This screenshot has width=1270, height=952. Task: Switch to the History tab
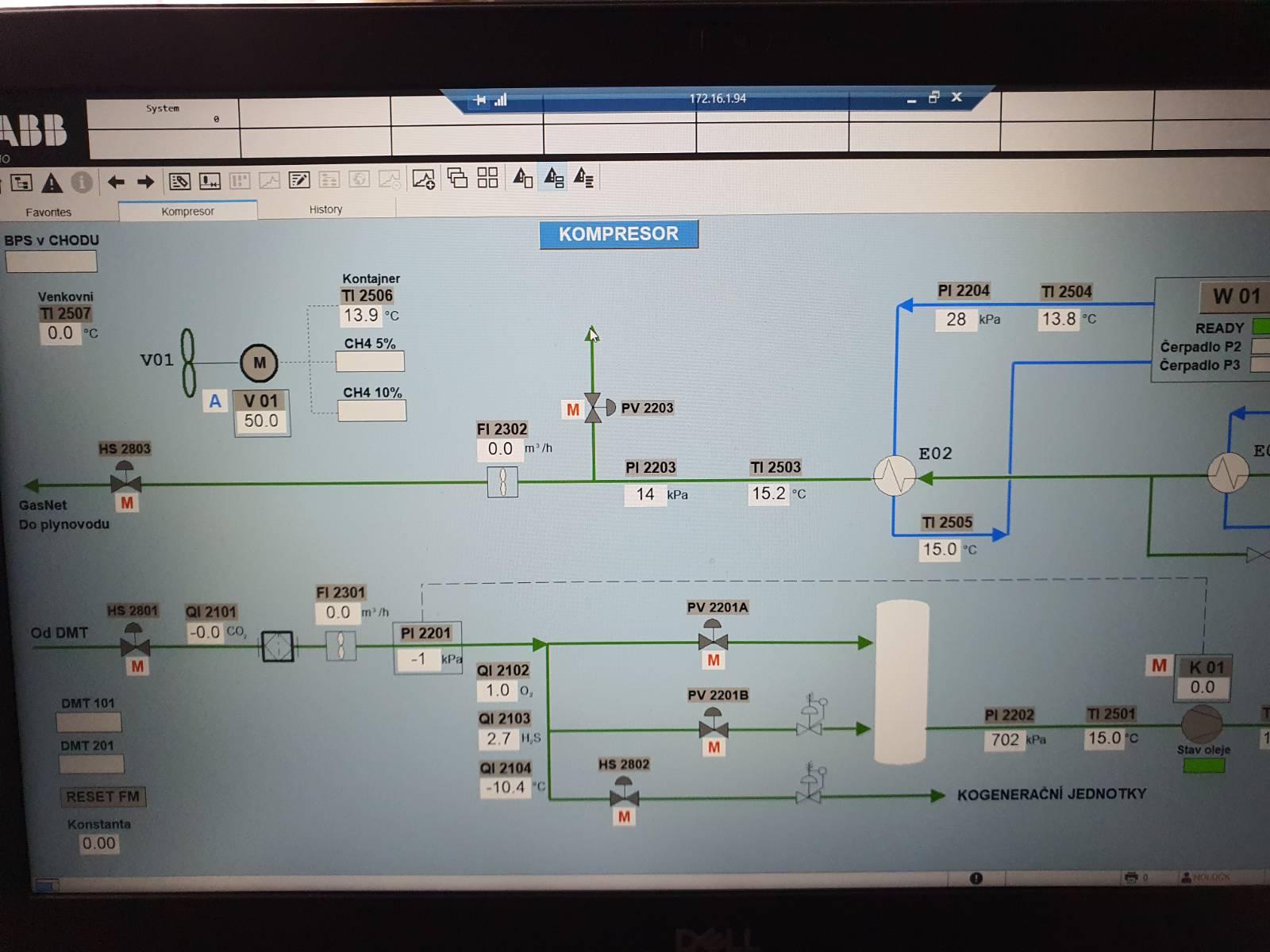326,209
